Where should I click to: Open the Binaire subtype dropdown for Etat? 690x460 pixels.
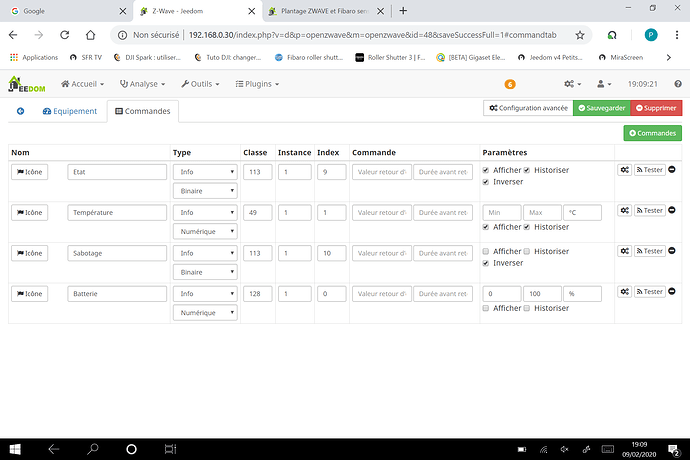point(204,190)
